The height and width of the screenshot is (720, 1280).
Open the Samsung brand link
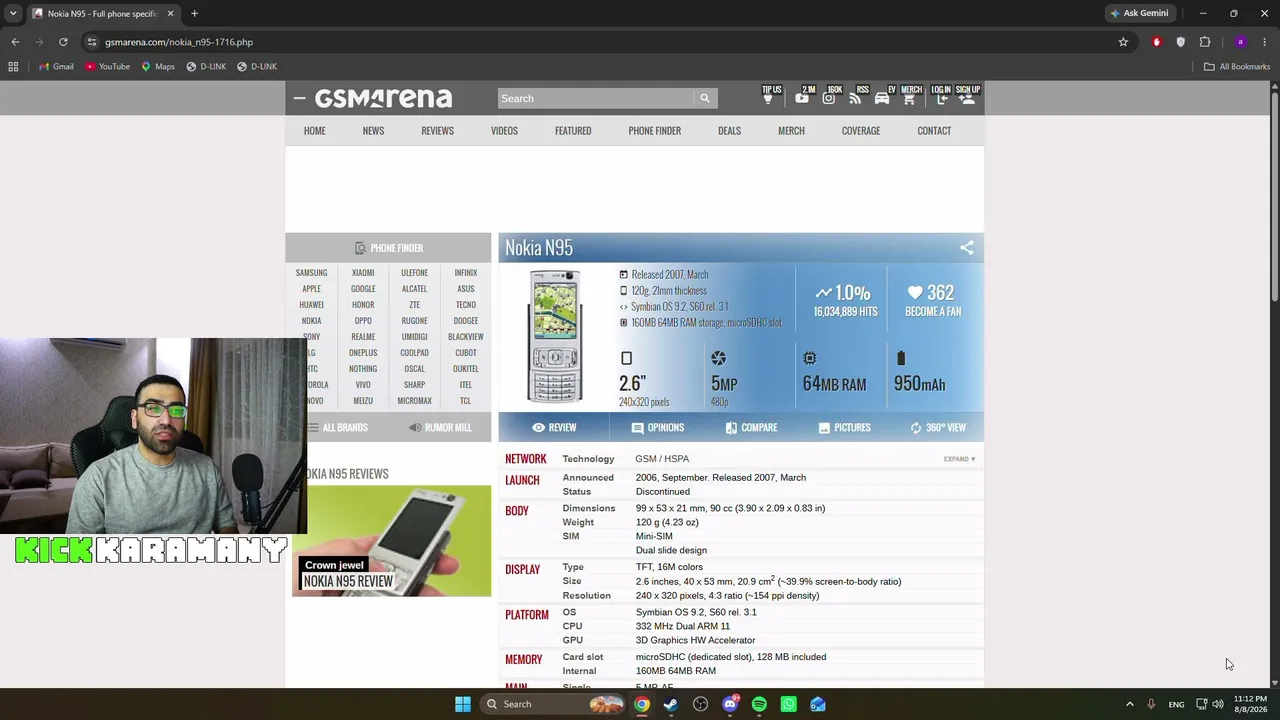311,273
